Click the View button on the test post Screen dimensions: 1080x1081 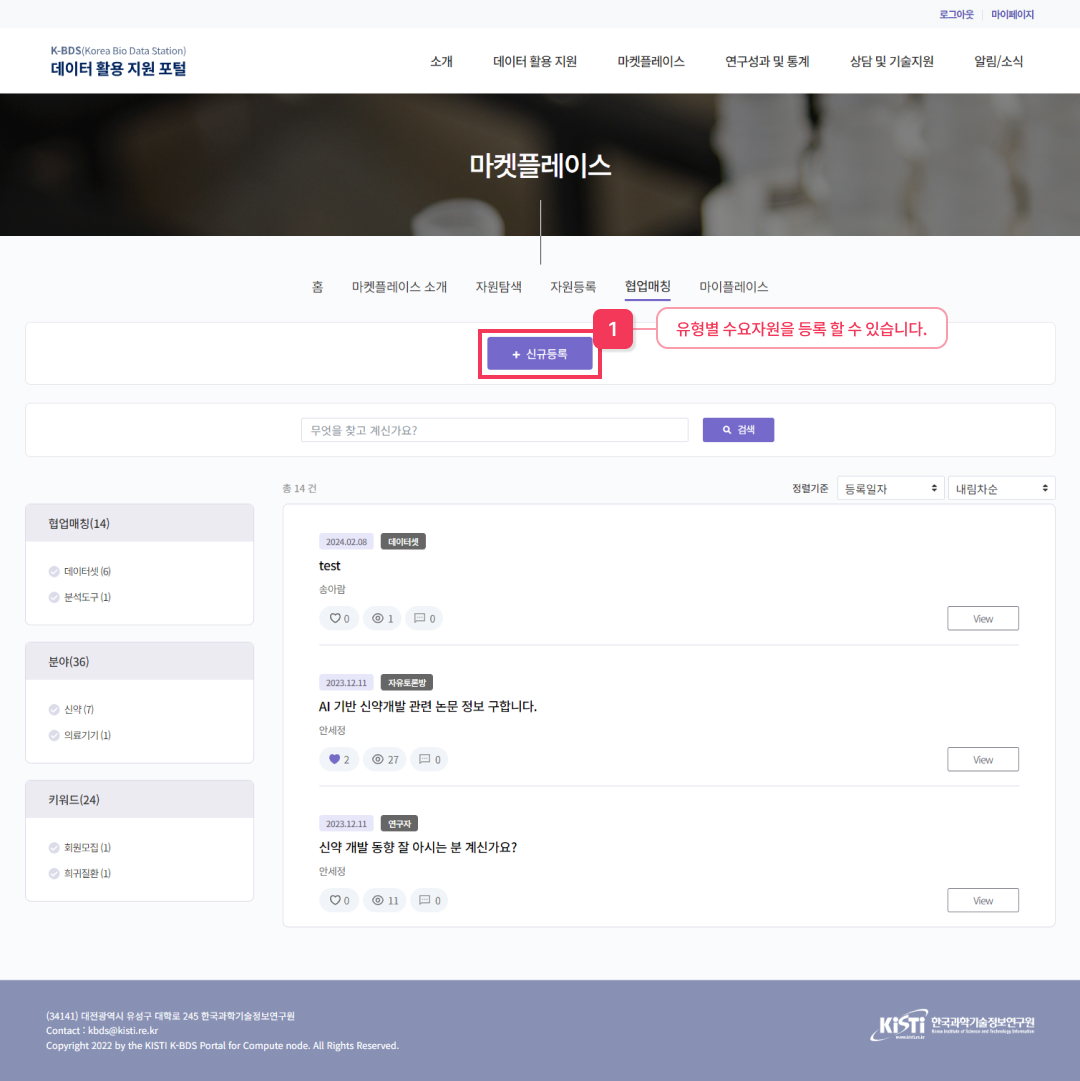(982, 618)
